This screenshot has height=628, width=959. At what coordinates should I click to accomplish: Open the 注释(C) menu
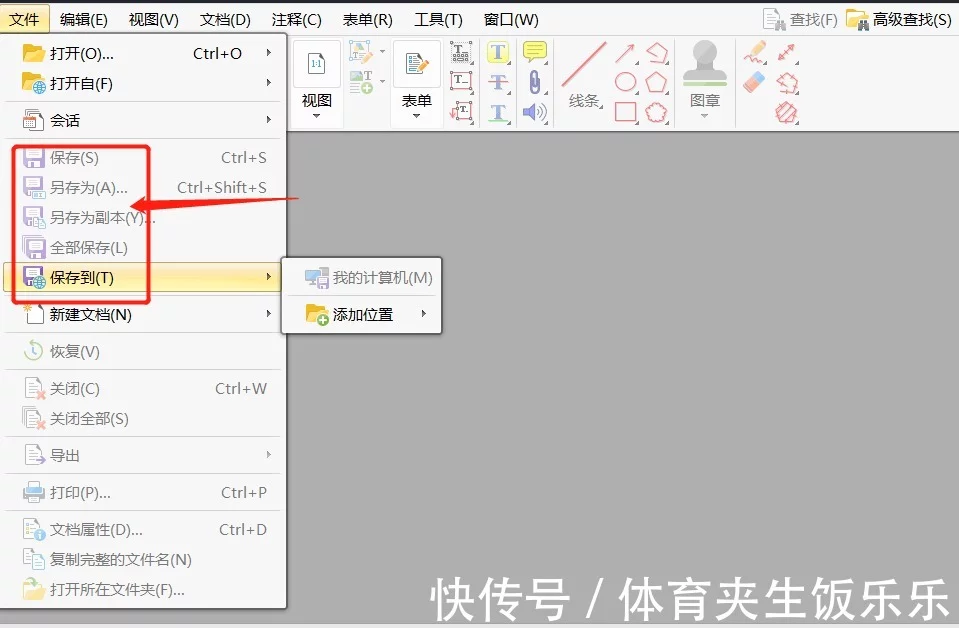pyautogui.click(x=296, y=20)
